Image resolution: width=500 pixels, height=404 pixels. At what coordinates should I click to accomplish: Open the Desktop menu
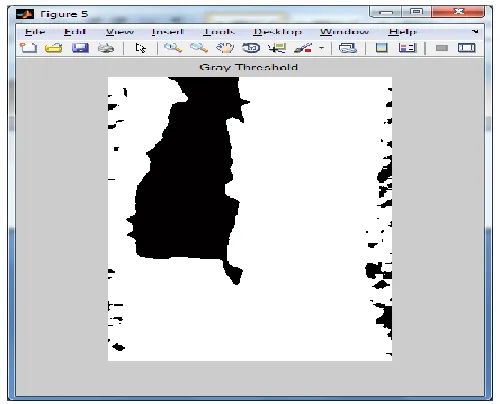click(277, 32)
